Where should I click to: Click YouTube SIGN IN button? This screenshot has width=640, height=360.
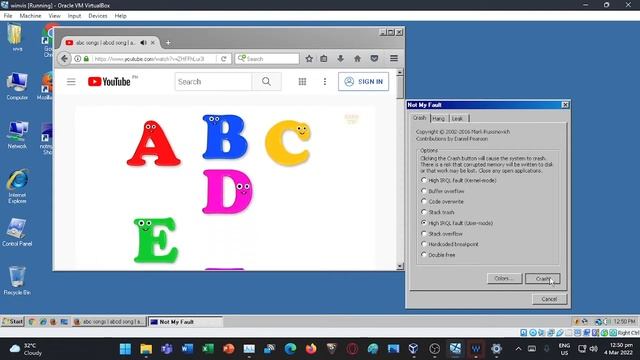click(363, 82)
